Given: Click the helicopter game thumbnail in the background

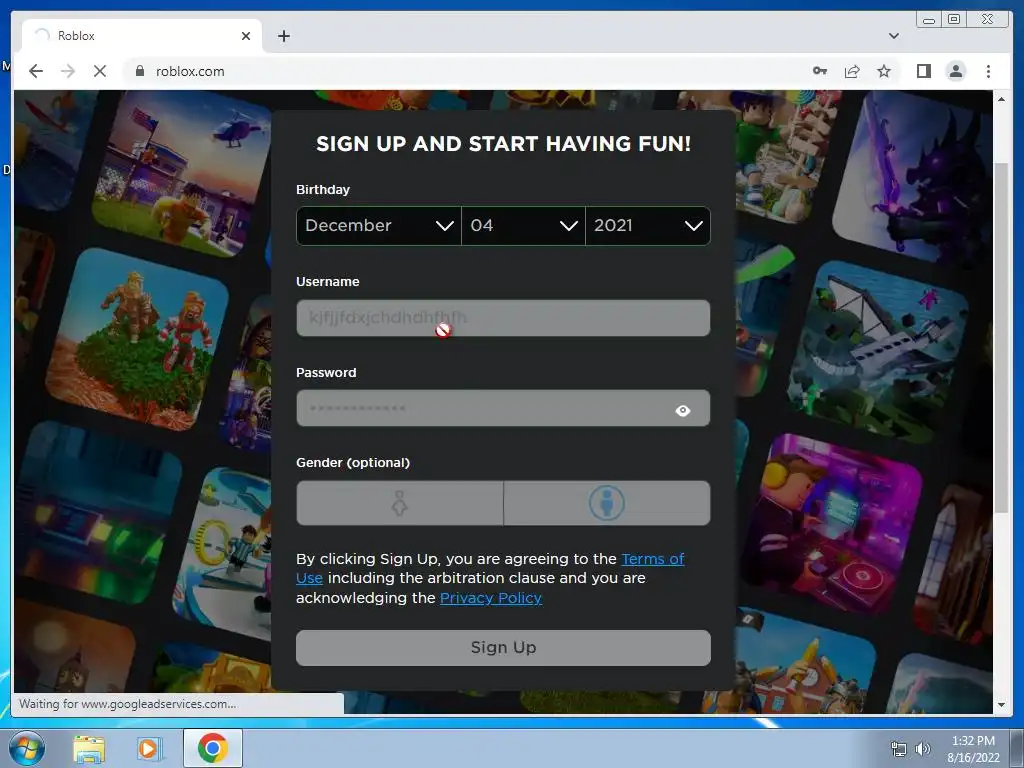Looking at the screenshot, I should 183,173.
